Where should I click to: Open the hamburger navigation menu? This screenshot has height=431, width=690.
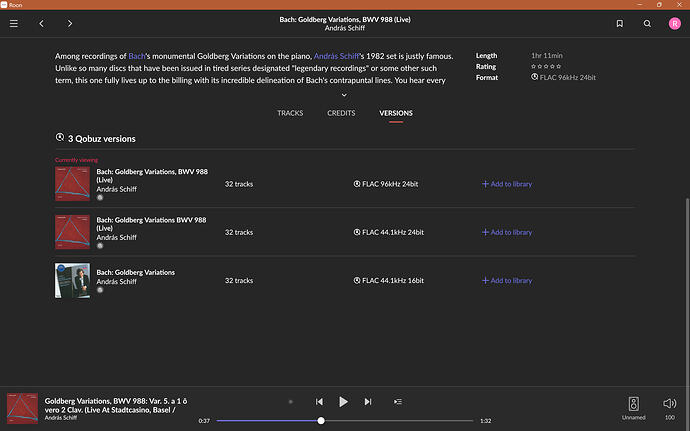[14, 23]
